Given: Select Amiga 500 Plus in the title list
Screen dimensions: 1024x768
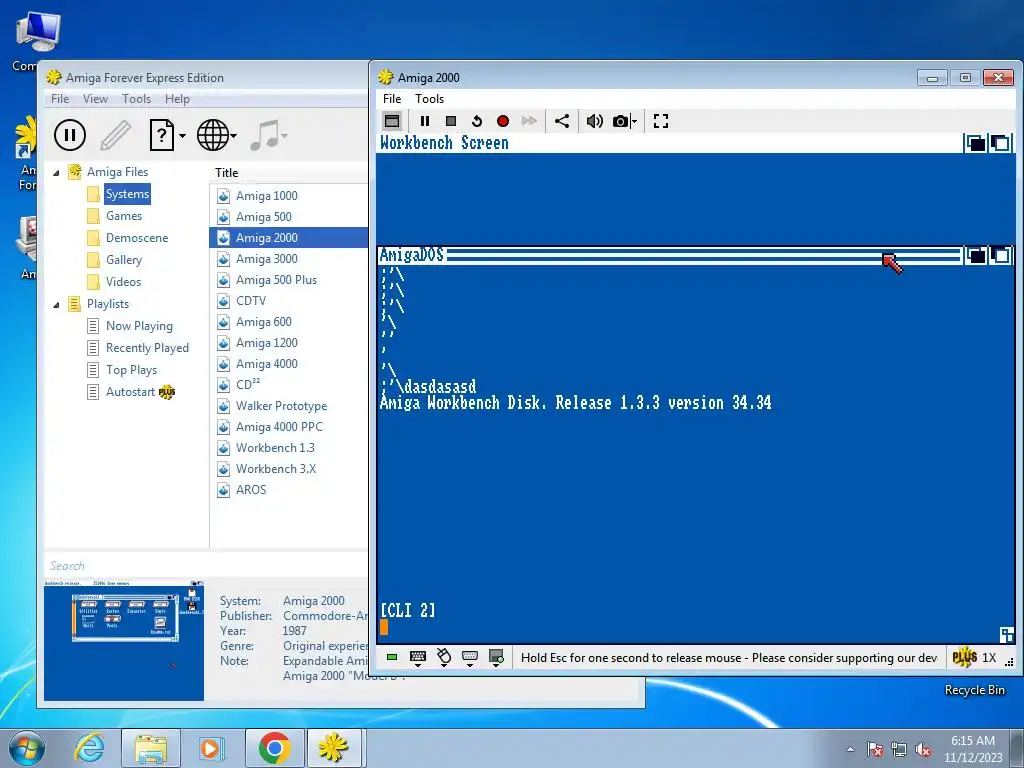Looking at the screenshot, I should click(276, 280).
